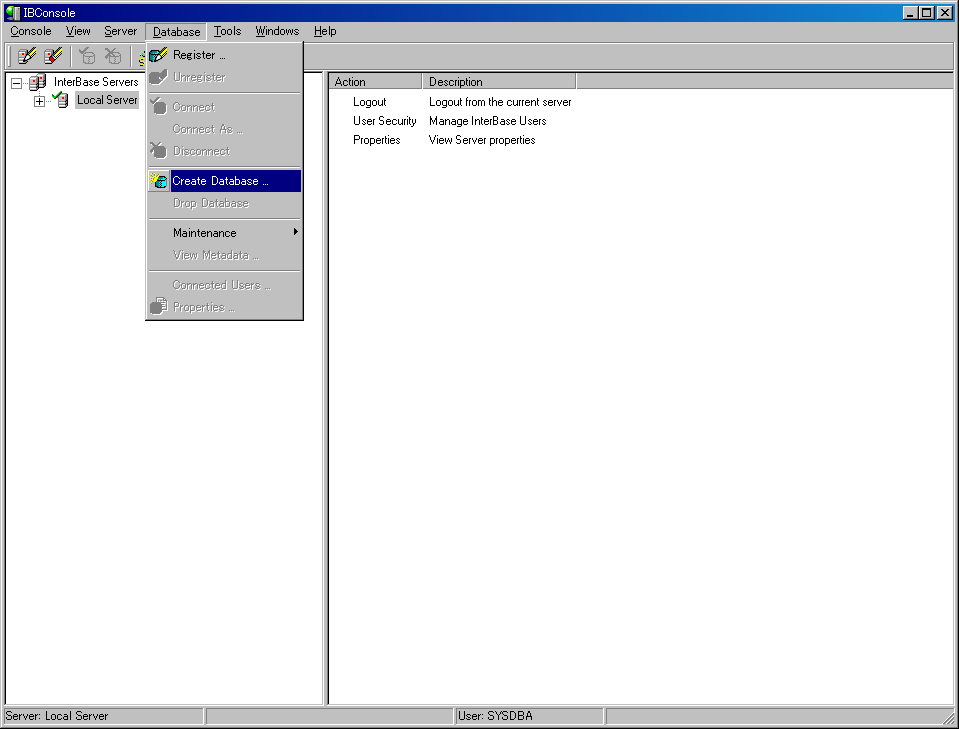Select Properties in the action list
This screenshot has height=729, width=959.
376,140
